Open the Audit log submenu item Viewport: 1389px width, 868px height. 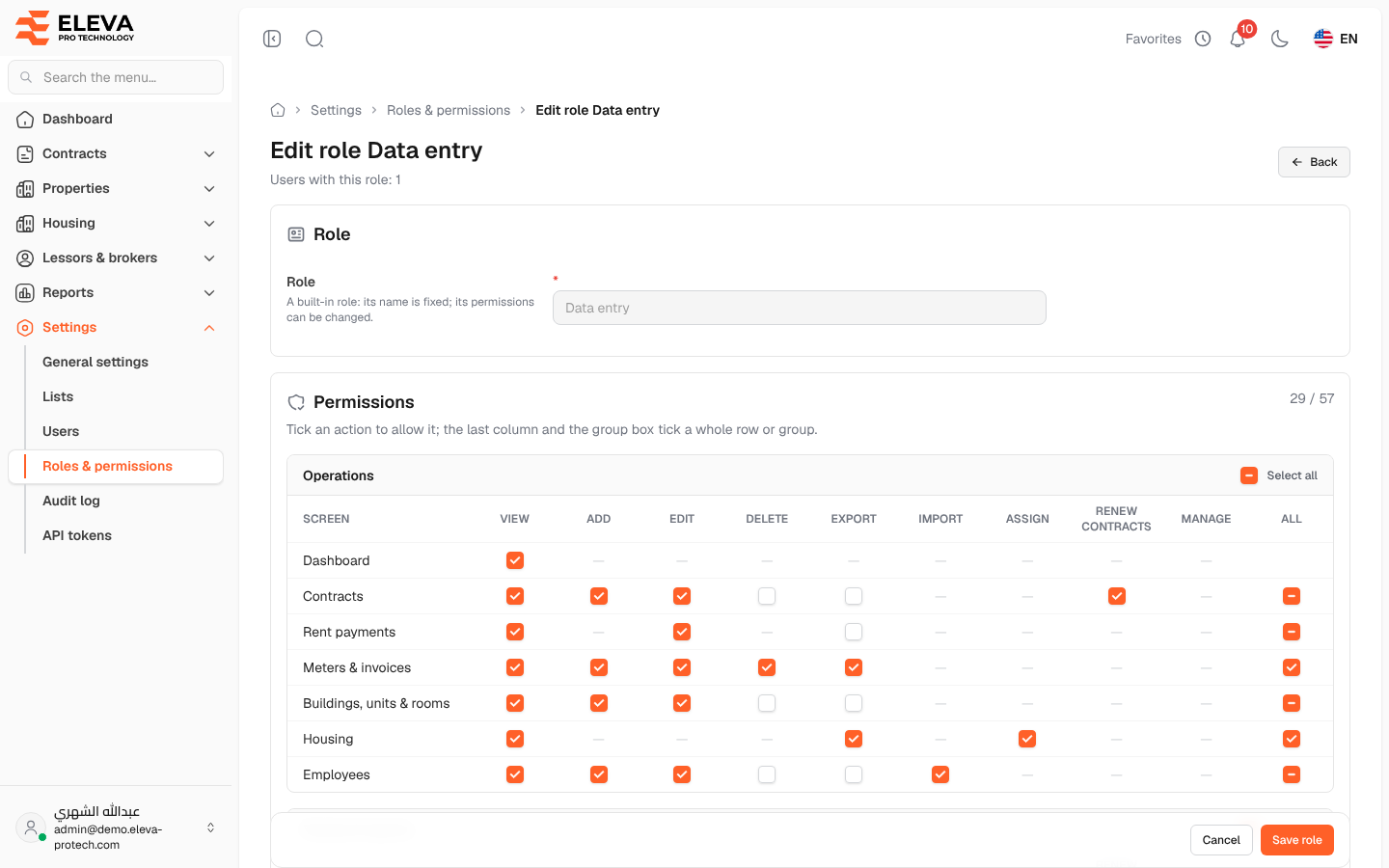116,501
